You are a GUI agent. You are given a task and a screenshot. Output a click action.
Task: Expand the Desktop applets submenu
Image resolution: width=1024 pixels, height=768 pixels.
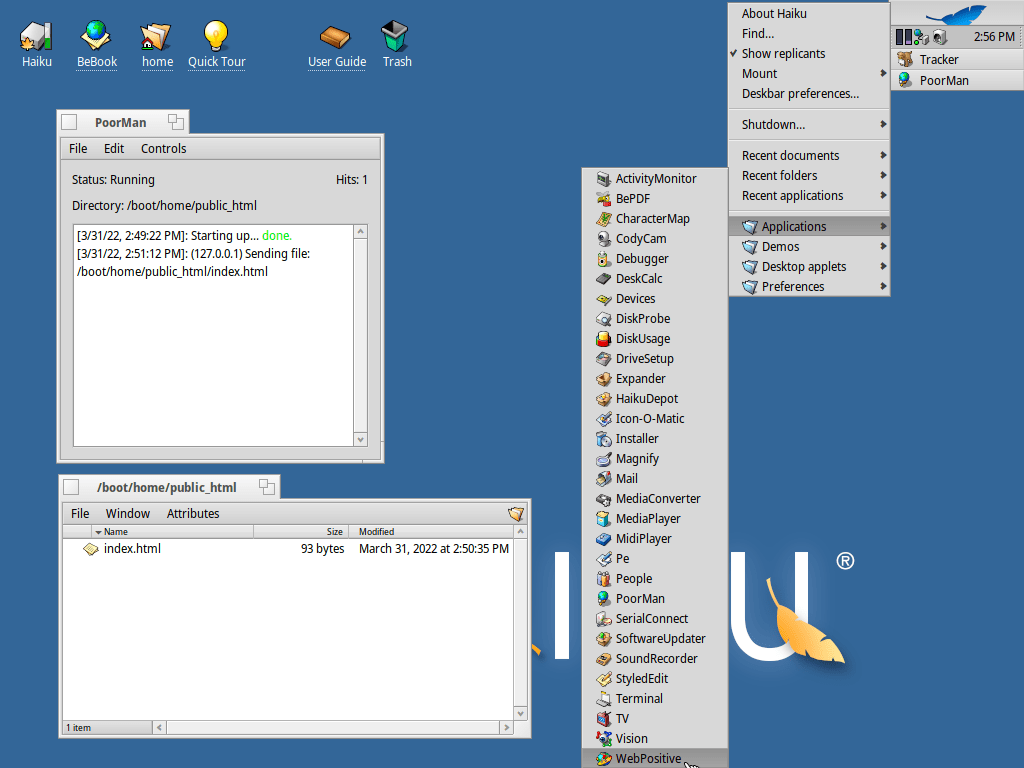point(809,266)
